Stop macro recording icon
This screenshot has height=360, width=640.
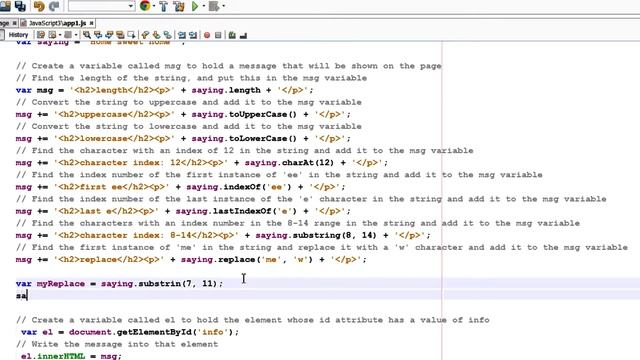[218, 36]
